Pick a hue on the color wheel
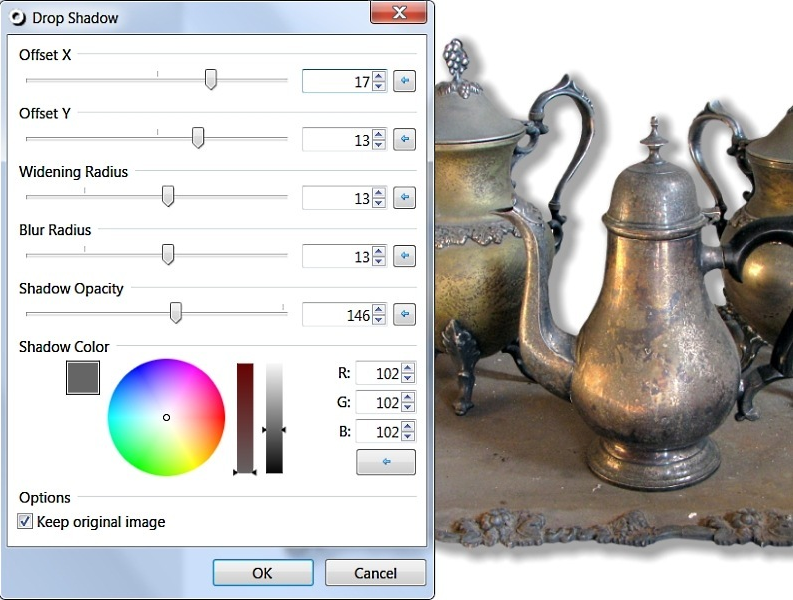Image resolution: width=793 pixels, height=600 pixels. point(166,417)
